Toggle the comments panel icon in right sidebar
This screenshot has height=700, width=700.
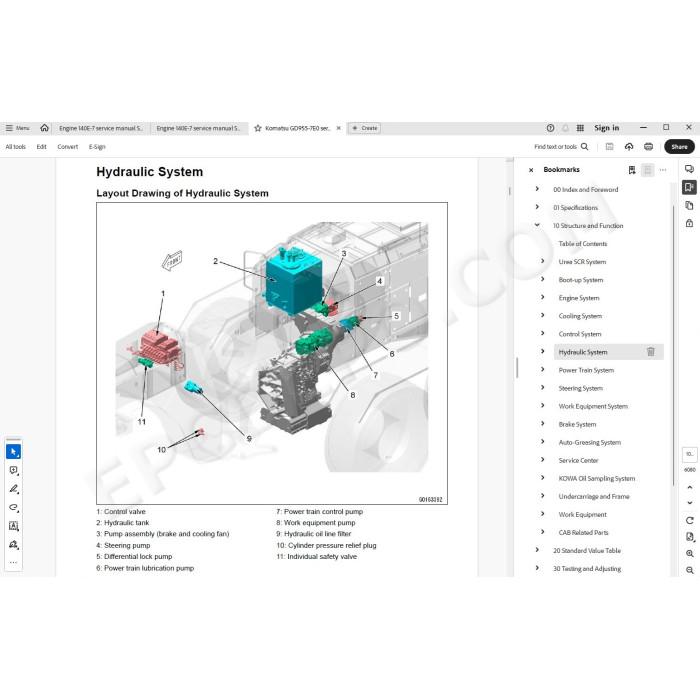[689, 169]
